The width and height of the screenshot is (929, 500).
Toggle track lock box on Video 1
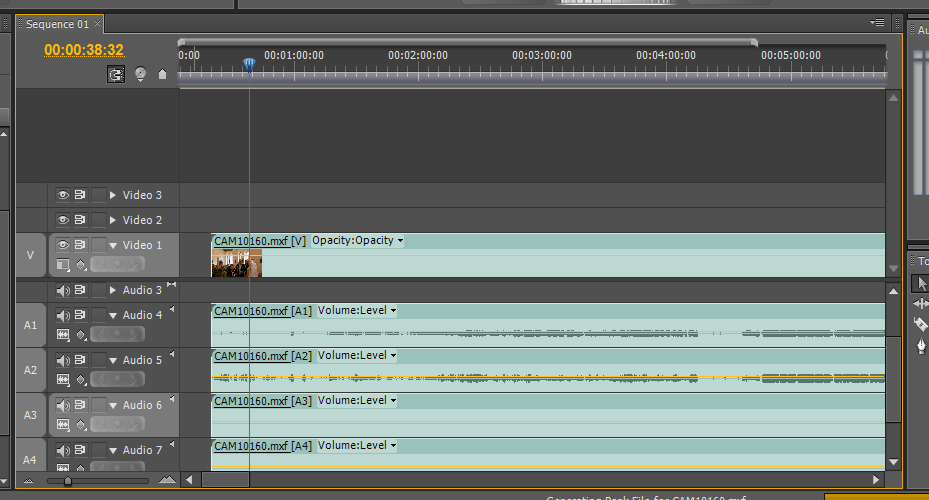98,245
